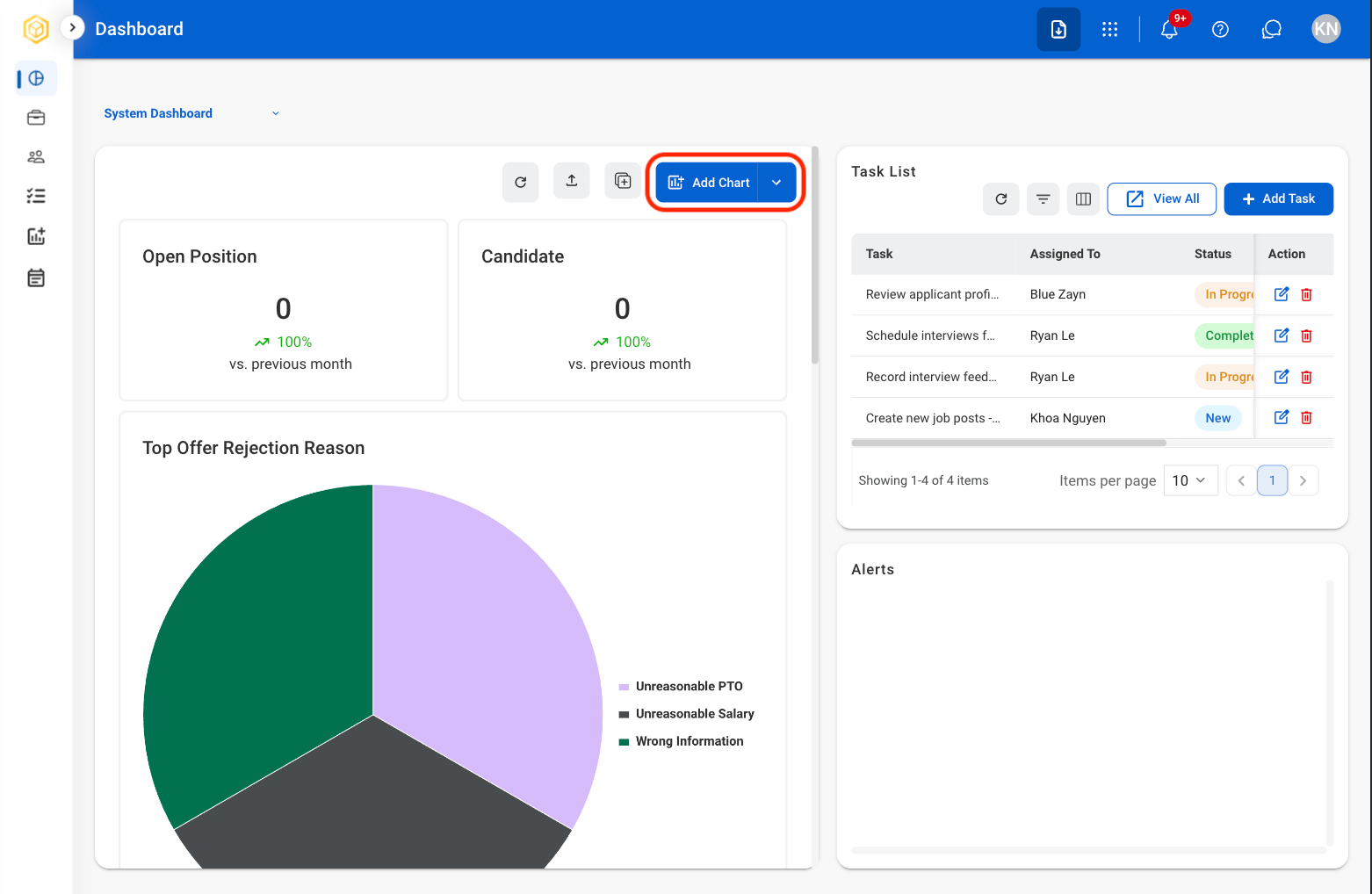Click the Complete status badge
Screen dimensions: 1372x894
coord(1224,335)
